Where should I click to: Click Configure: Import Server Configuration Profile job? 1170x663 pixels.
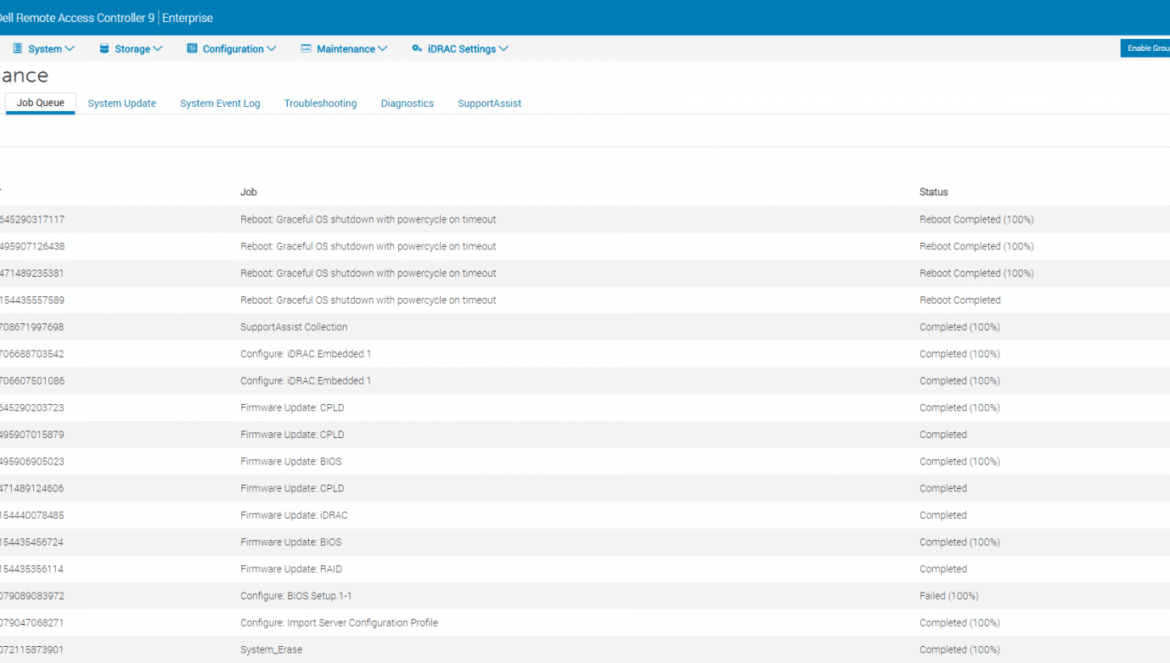tap(339, 622)
